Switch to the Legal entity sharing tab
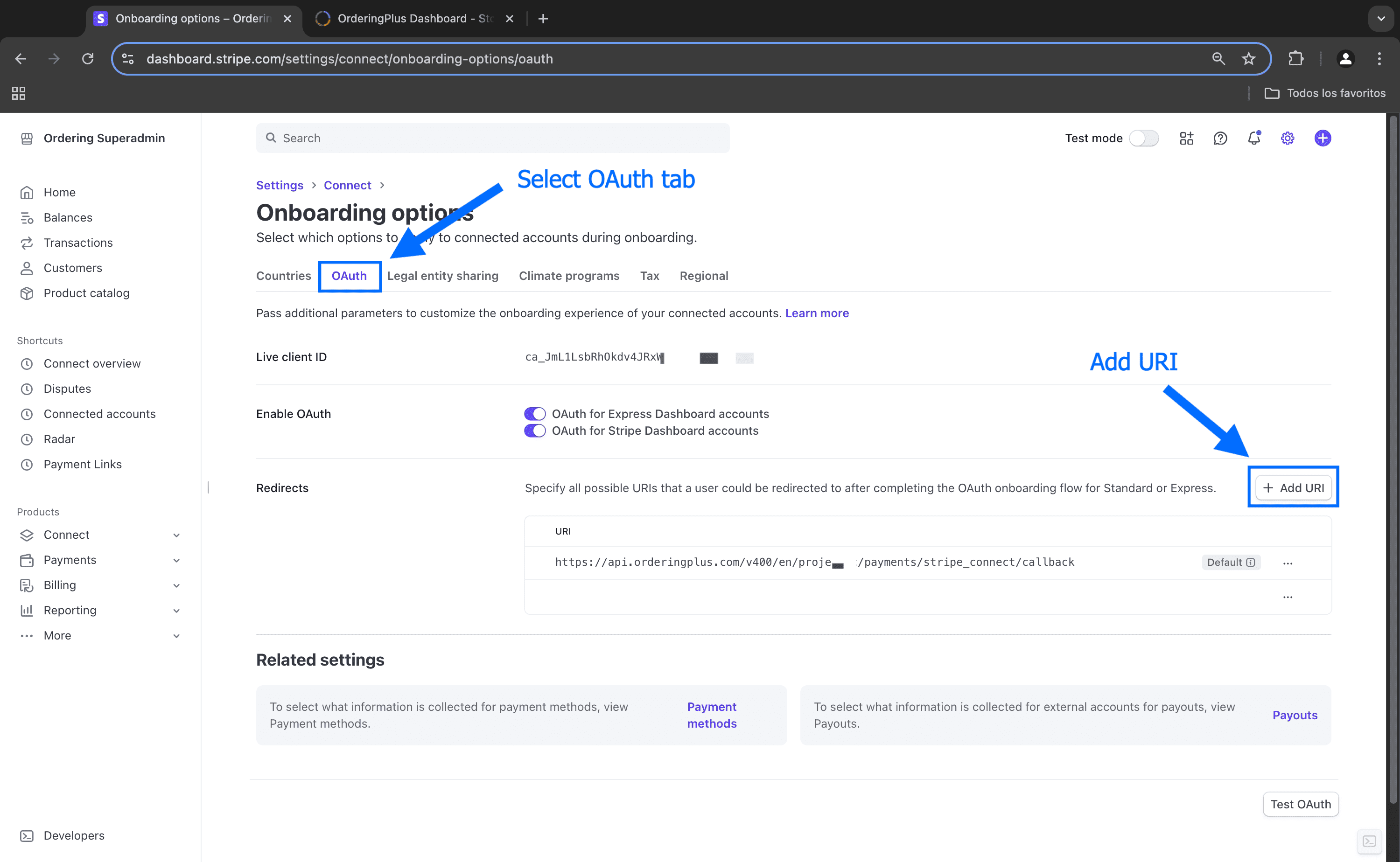This screenshot has height=862, width=1400. 442,275
